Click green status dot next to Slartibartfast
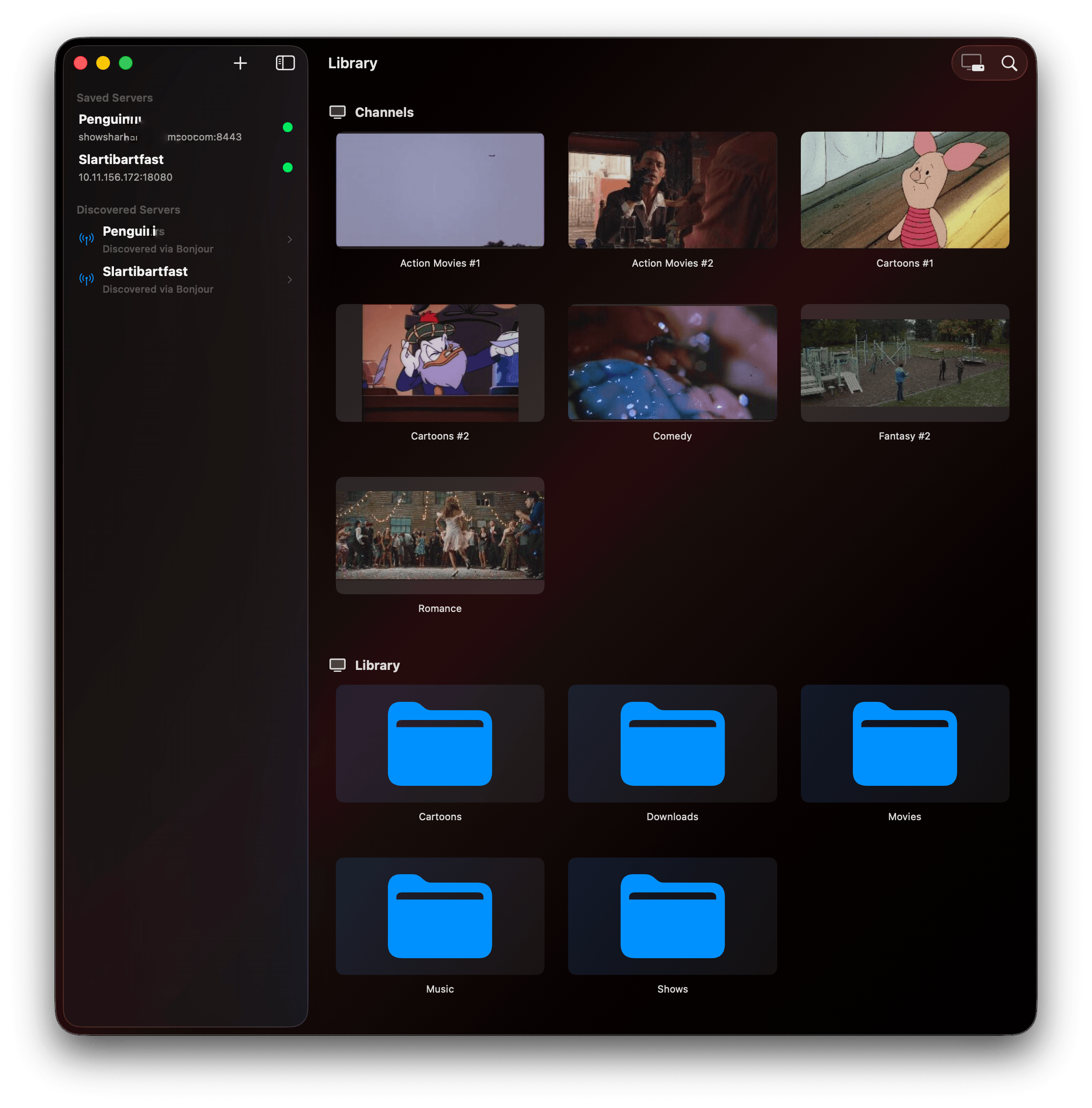1092x1108 pixels. click(288, 167)
